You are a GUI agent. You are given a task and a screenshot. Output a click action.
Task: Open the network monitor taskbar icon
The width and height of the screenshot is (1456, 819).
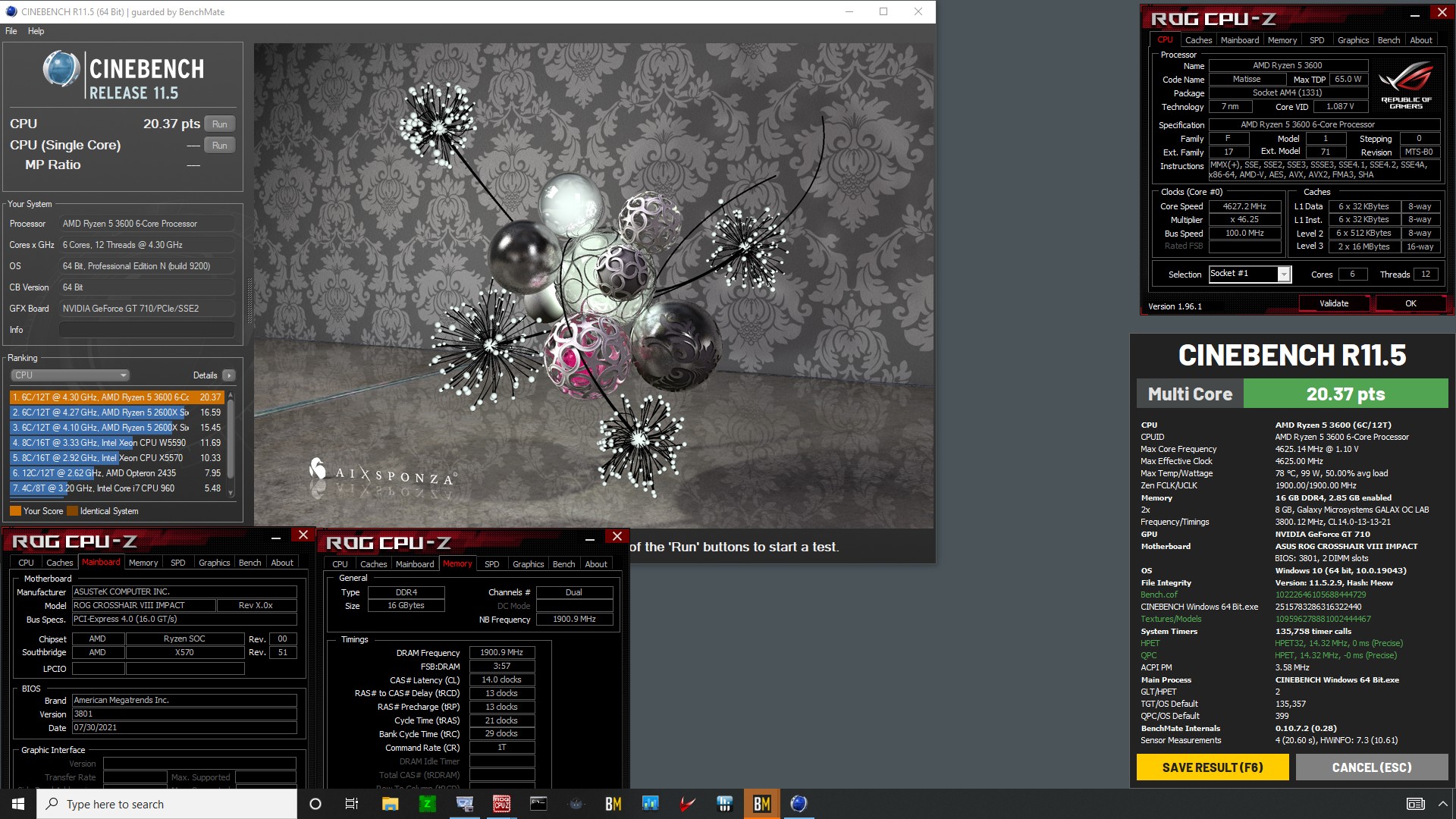[x=464, y=804]
